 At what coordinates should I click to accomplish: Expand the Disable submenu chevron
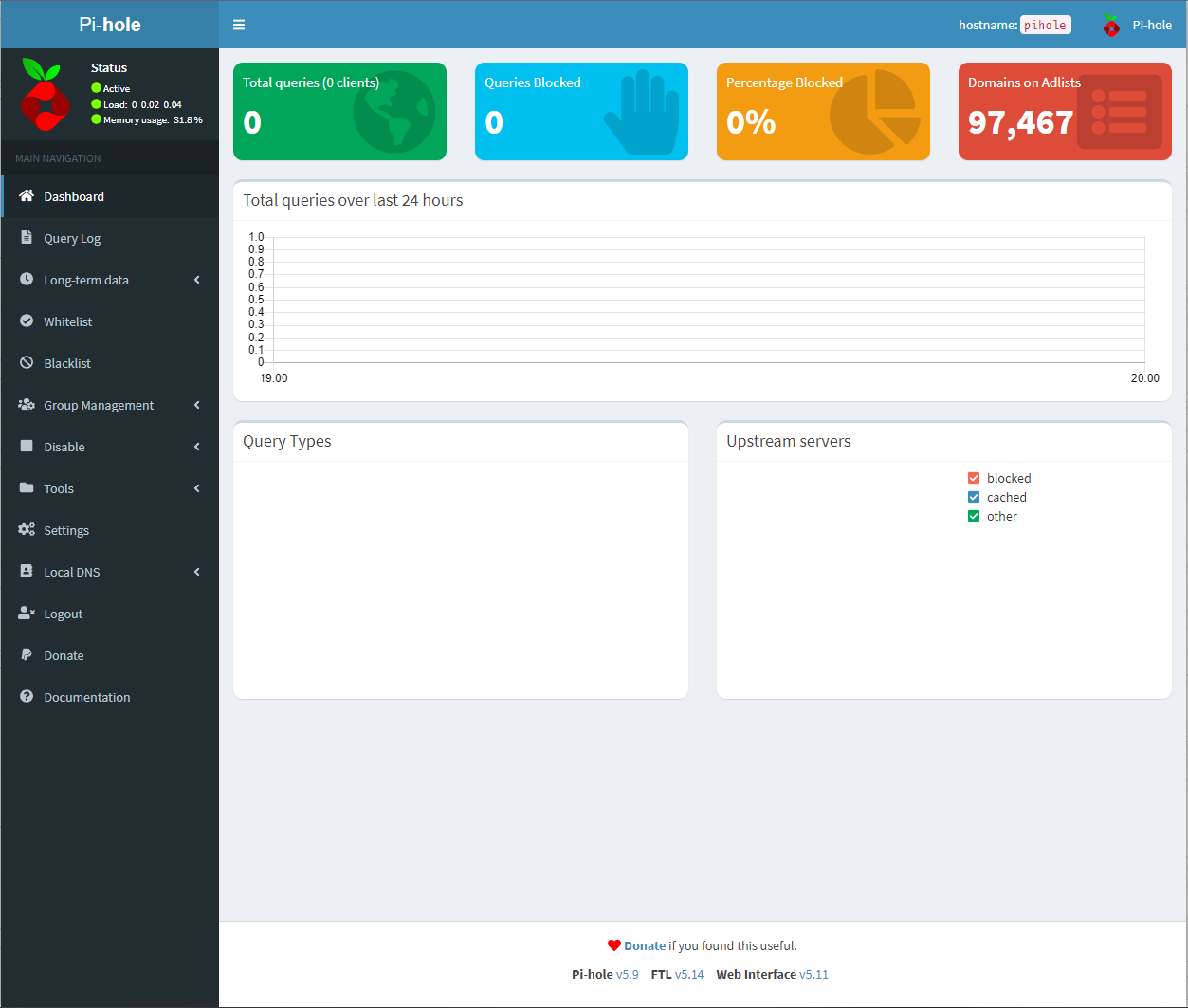(197, 447)
